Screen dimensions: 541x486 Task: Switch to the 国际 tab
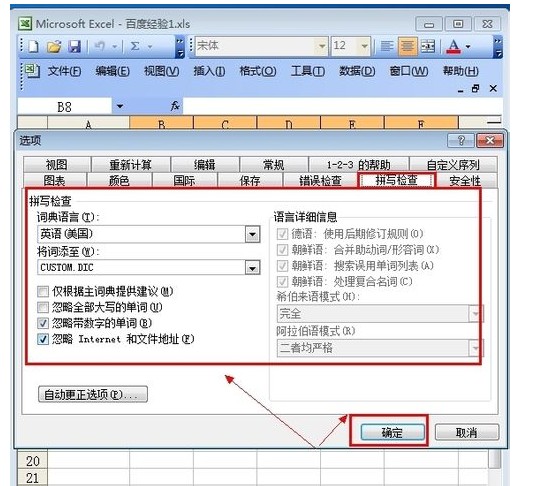(x=184, y=180)
